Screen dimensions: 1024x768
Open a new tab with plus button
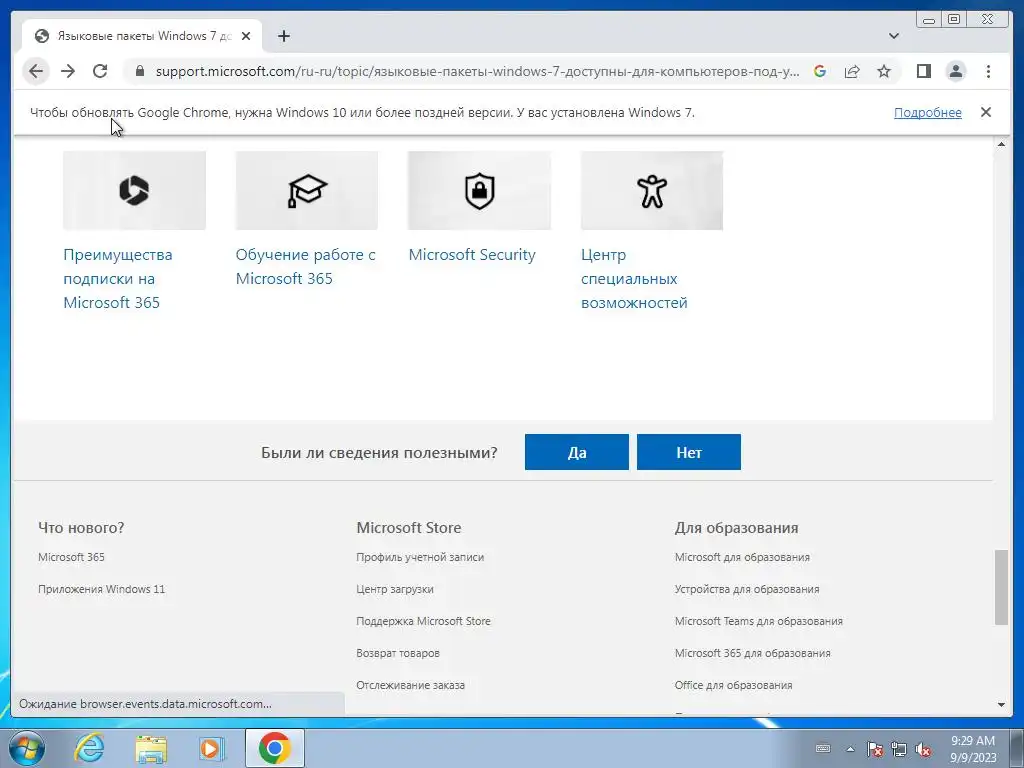283,36
